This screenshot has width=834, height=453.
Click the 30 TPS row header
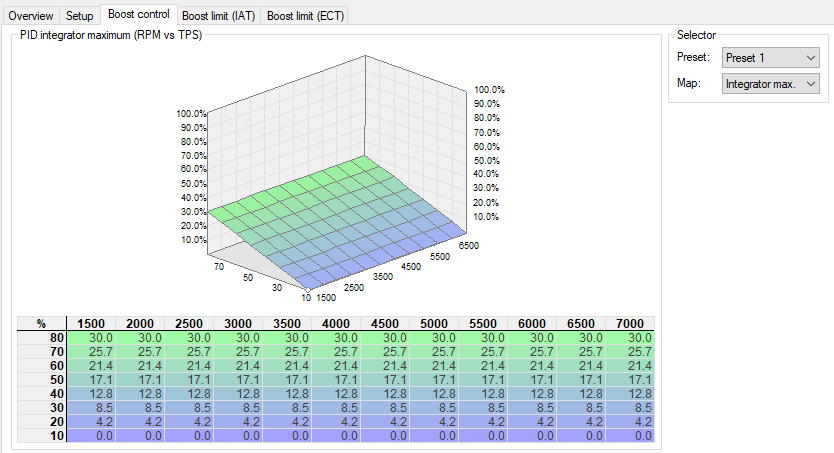42,407
